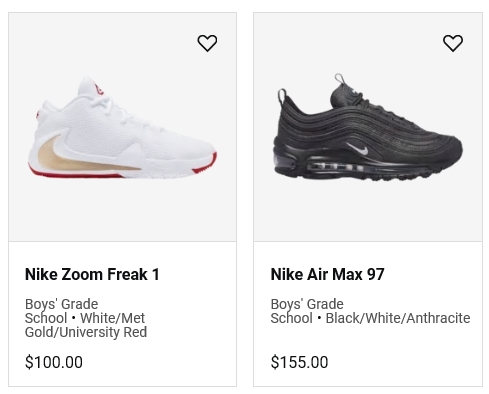Viewport: 489px width, 394px height.
Task: Click the tongue loop on the Air Max 97
Action: tap(339, 79)
